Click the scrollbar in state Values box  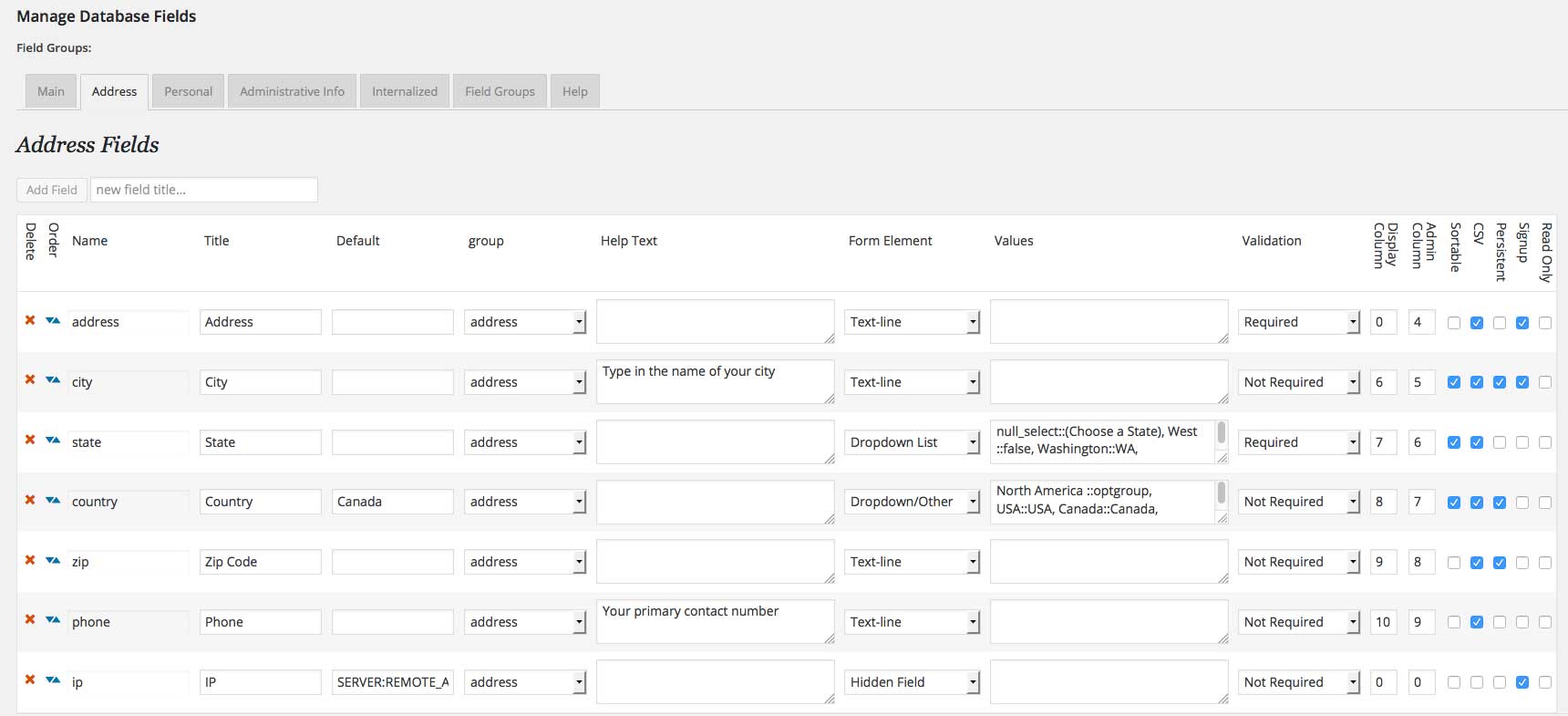(1222, 433)
